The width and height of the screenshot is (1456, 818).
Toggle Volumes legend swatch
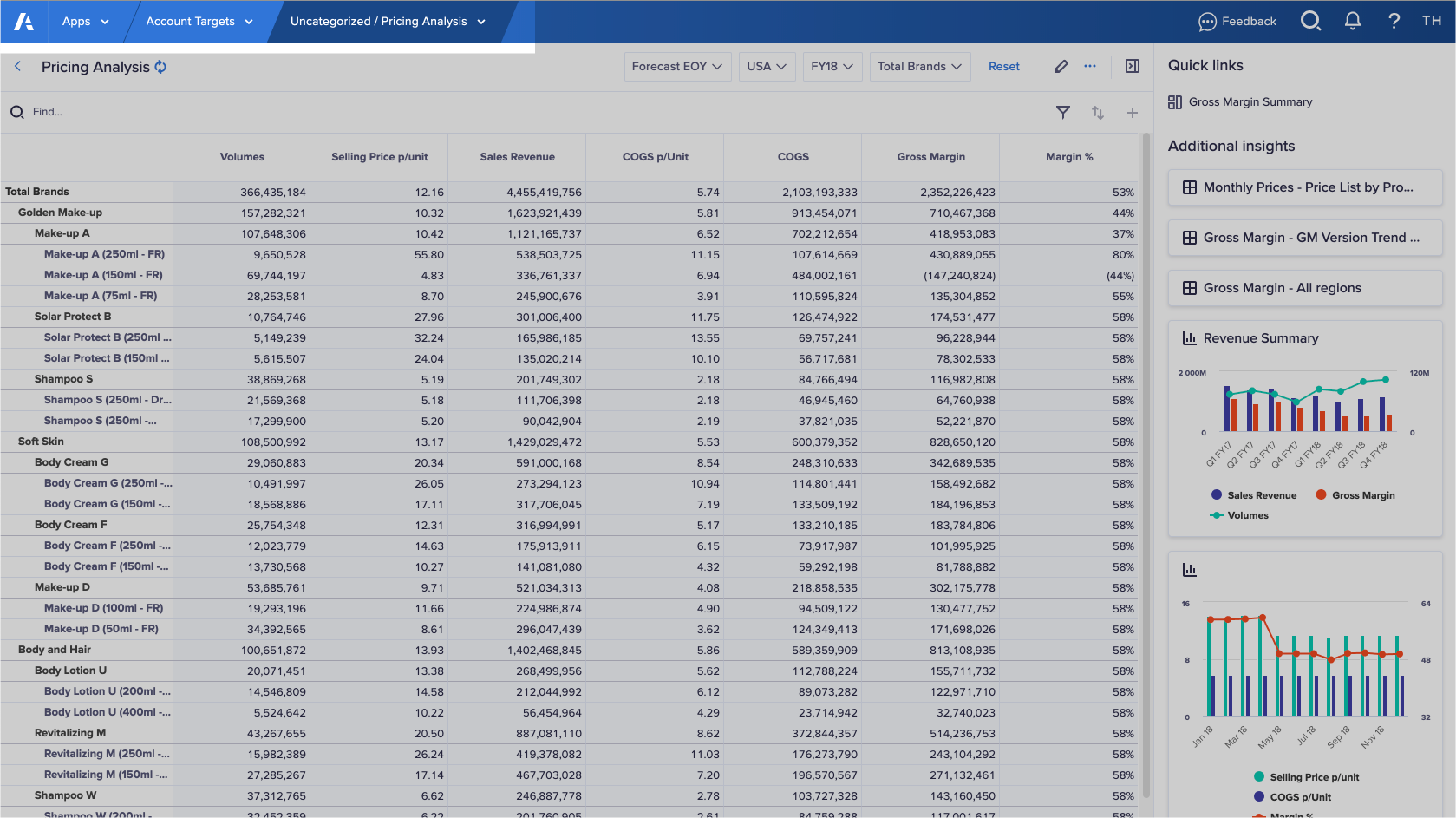(x=1217, y=515)
